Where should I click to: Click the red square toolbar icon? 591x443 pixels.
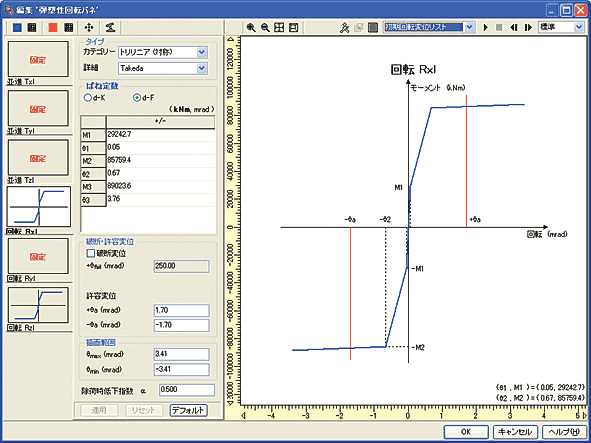53,27
